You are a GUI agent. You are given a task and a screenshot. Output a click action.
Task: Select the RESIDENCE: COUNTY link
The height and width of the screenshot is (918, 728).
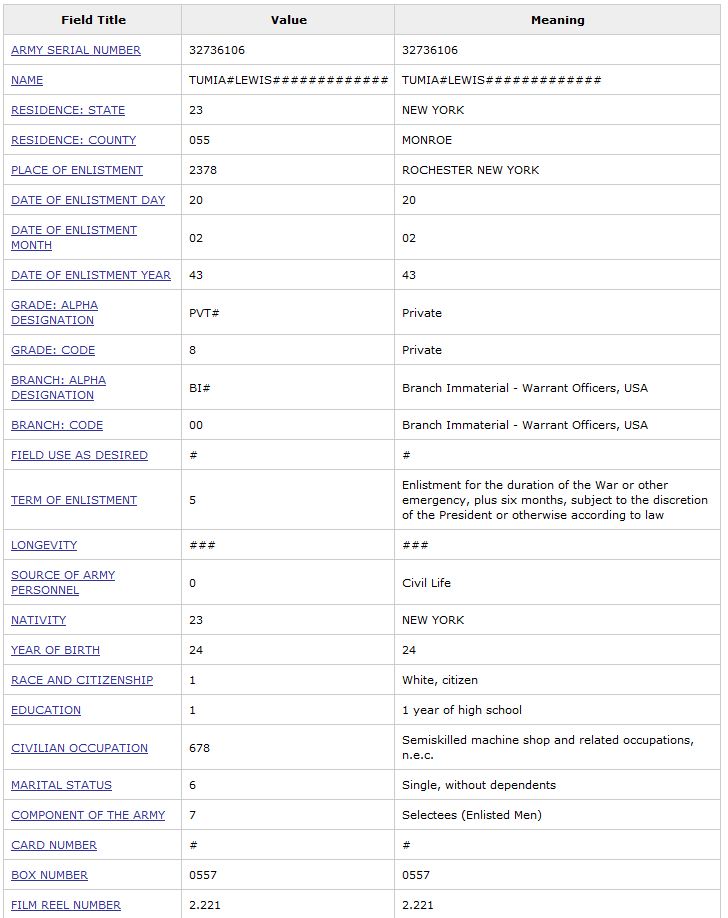pyautogui.click(x=73, y=140)
